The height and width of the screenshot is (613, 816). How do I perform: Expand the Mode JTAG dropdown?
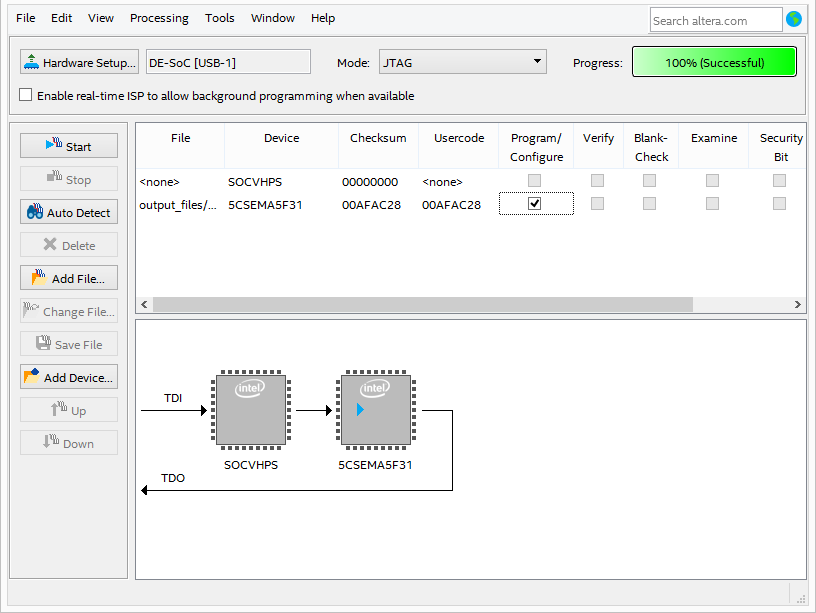tap(463, 62)
